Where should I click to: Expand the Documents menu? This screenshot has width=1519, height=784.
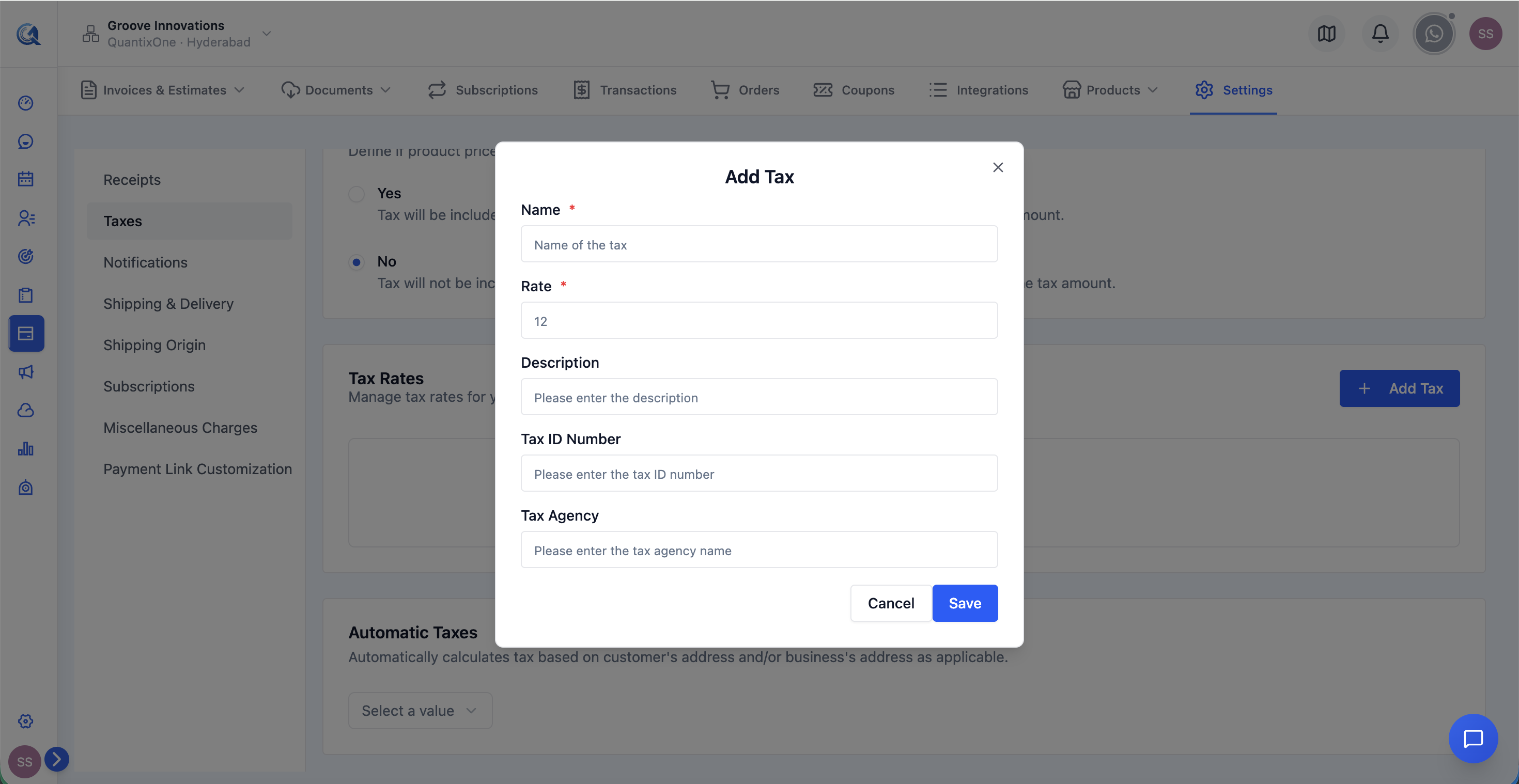coord(336,90)
